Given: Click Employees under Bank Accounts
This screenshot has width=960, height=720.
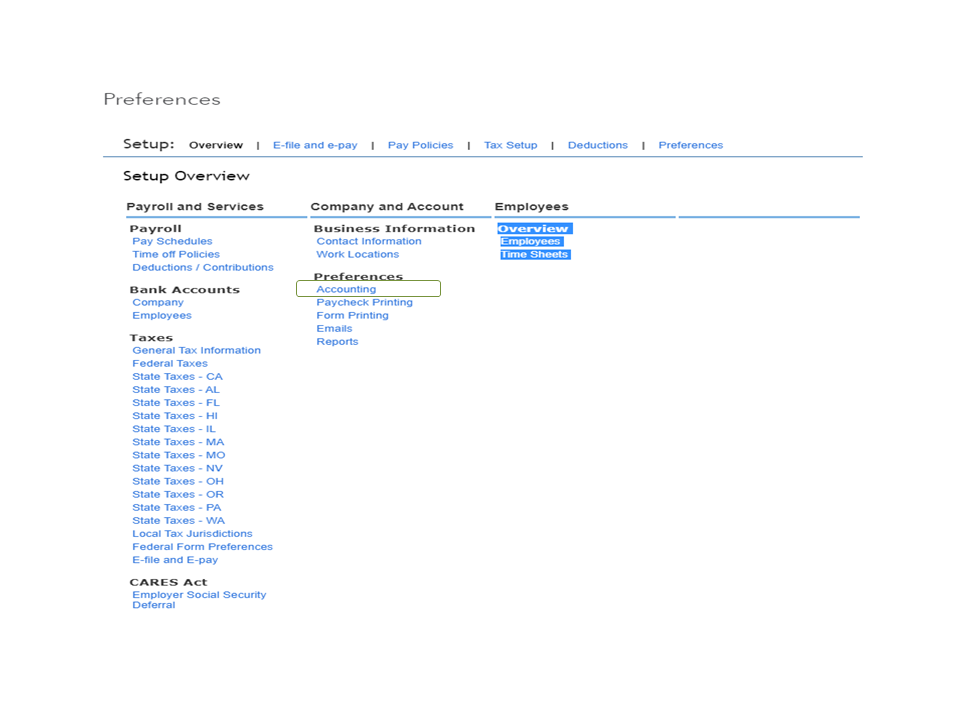Looking at the screenshot, I should 162,315.
